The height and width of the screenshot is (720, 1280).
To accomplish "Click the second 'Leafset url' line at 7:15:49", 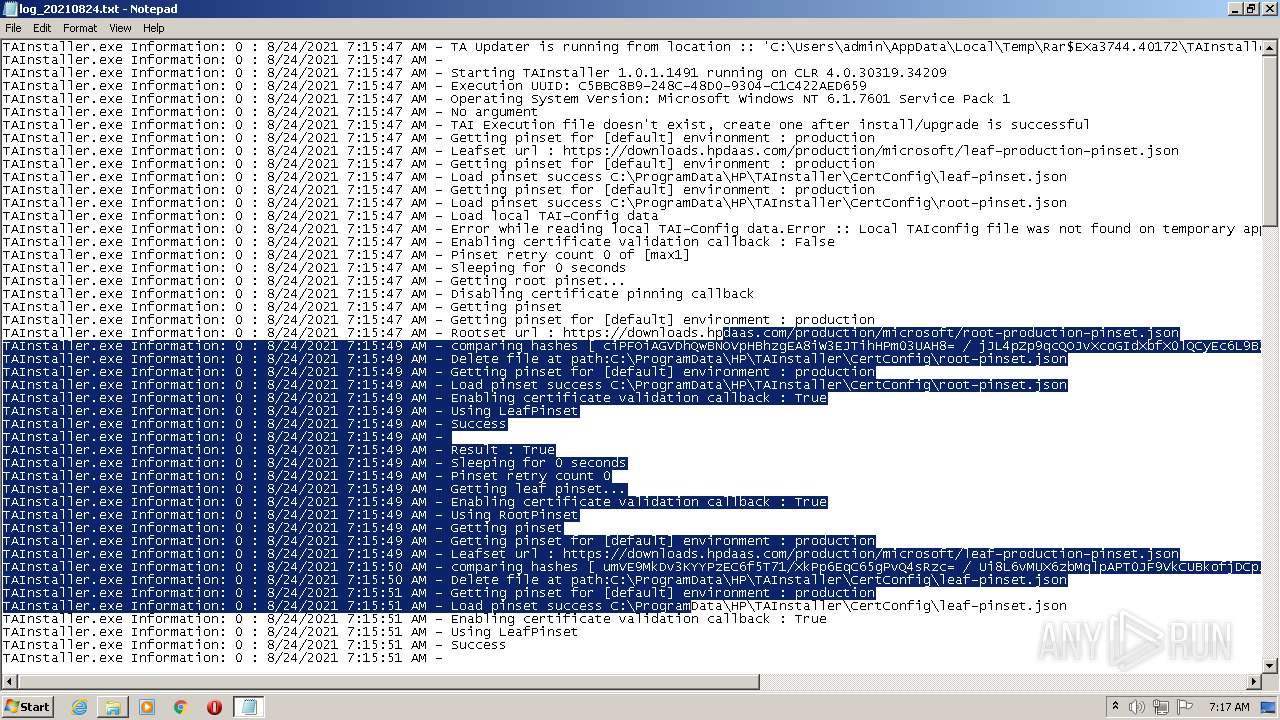I will tap(590, 554).
